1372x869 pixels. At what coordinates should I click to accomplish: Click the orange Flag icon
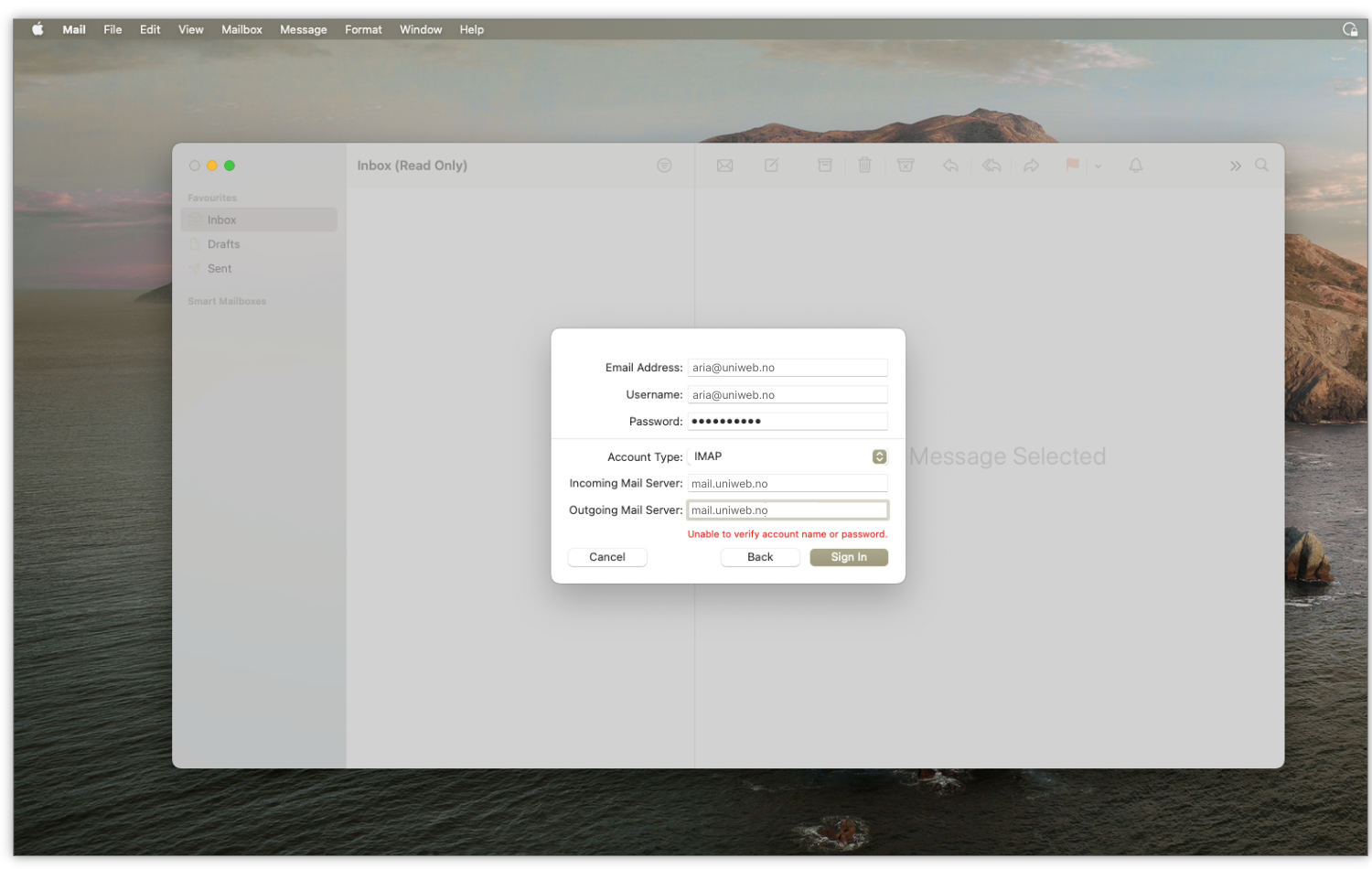click(x=1072, y=165)
